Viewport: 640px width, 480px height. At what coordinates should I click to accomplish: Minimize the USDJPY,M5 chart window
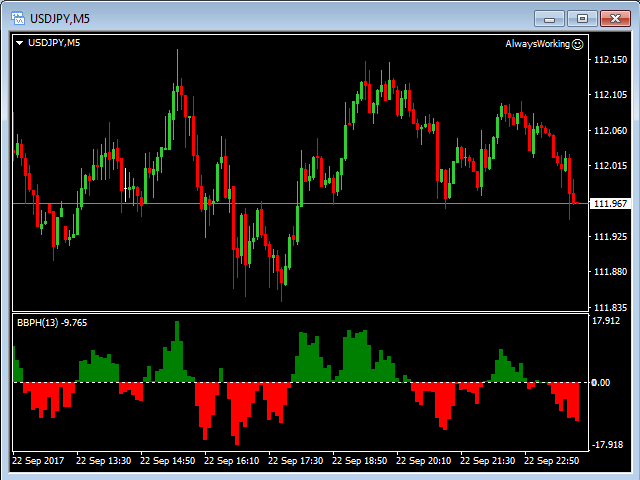click(549, 17)
